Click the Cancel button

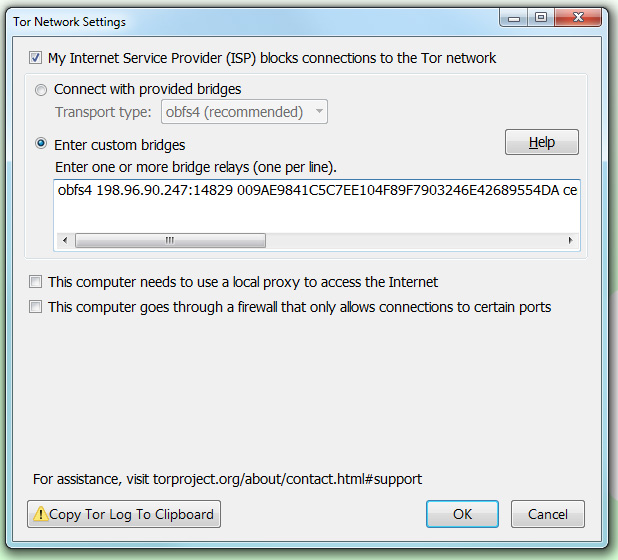pos(547,514)
